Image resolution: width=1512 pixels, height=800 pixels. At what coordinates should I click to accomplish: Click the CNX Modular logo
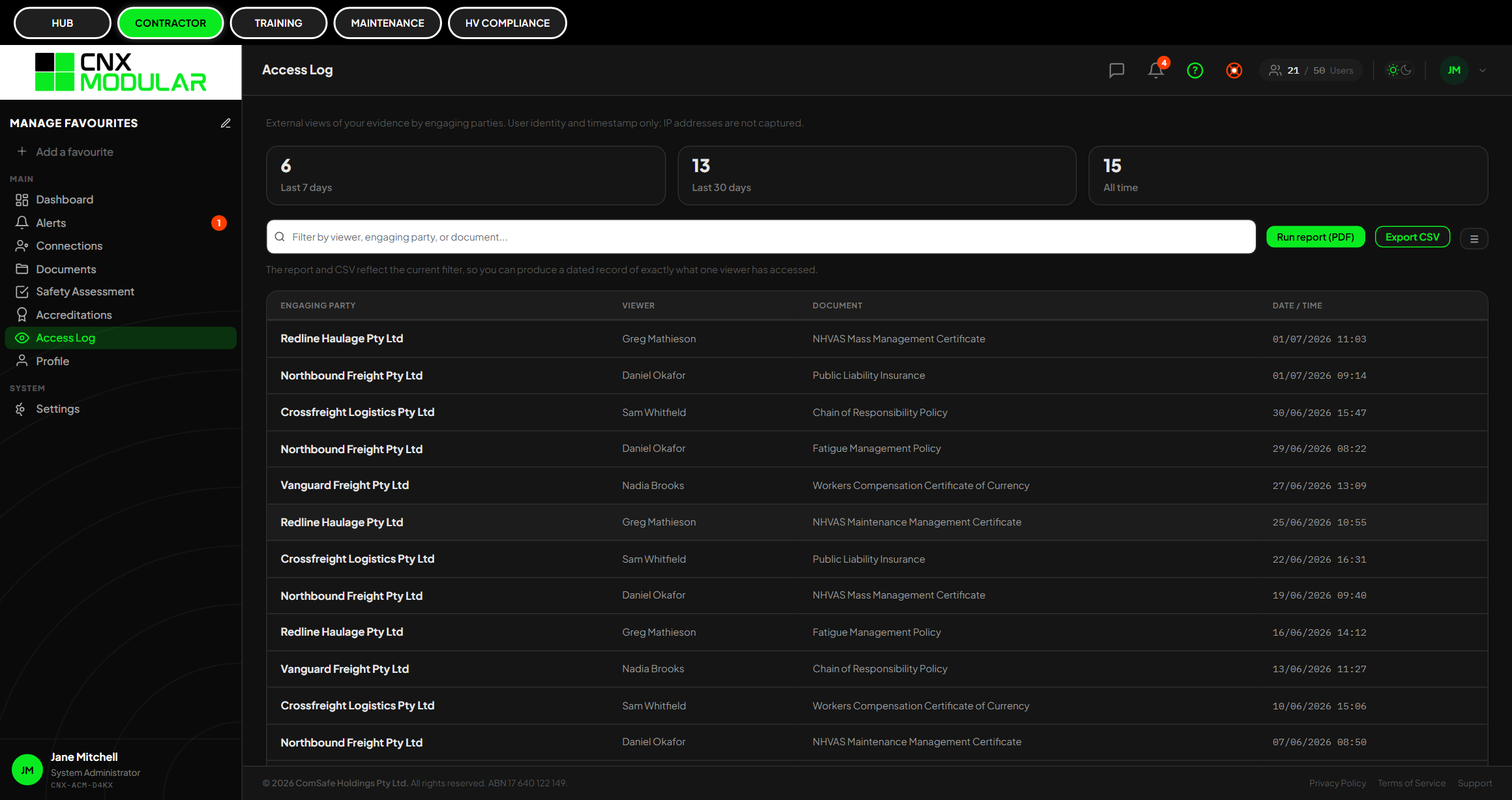pyautogui.click(x=121, y=72)
